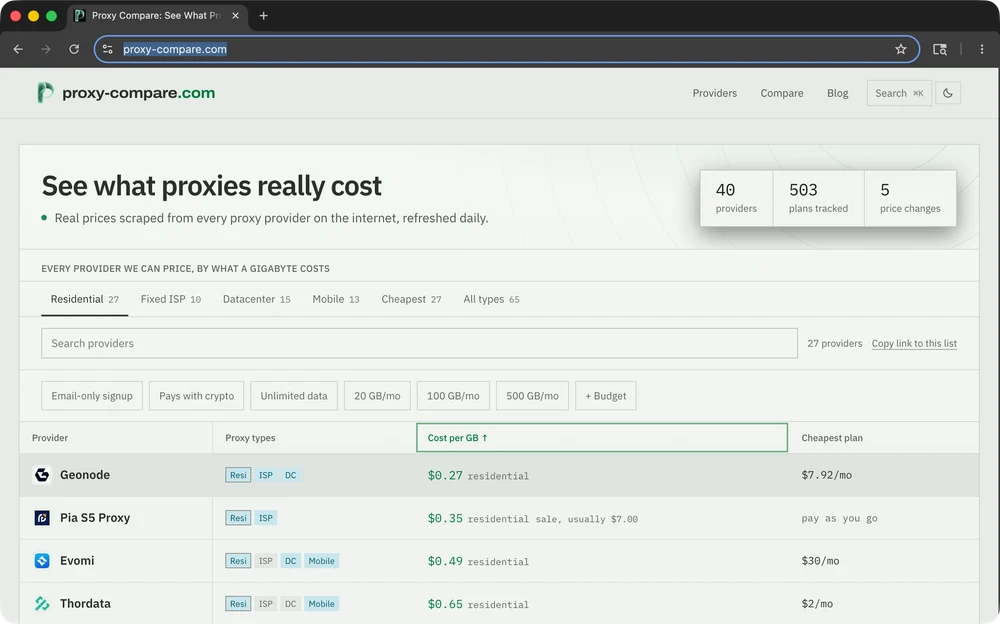This screenshot has height=624, width=1000.
Task: Click the ISP tag in Pia S5 Proxy row
Action: pyautogui.click(x=265, y=518)
